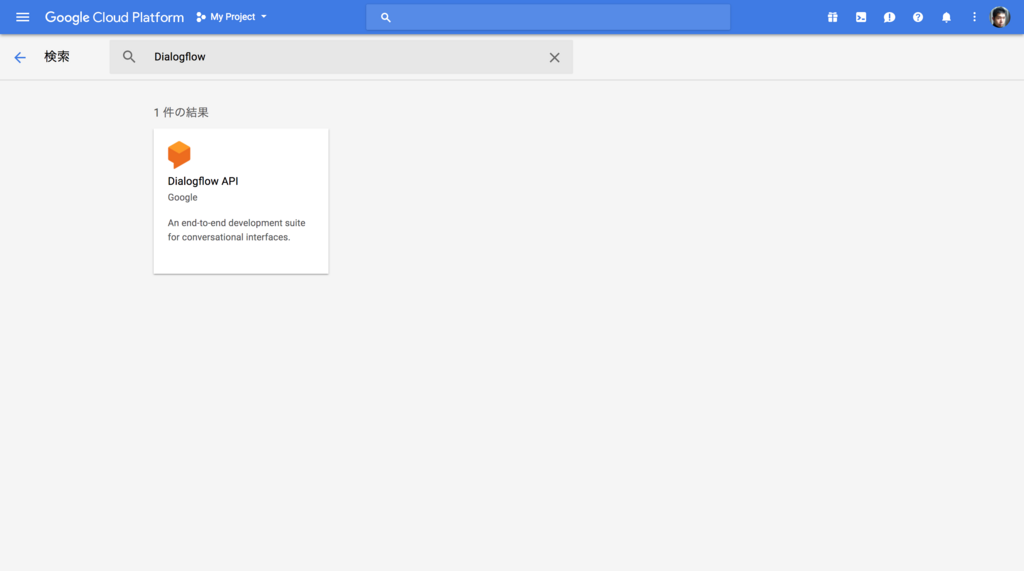Open the feedback alert icon
The image size is (1024, 571).
click(889, 18)
